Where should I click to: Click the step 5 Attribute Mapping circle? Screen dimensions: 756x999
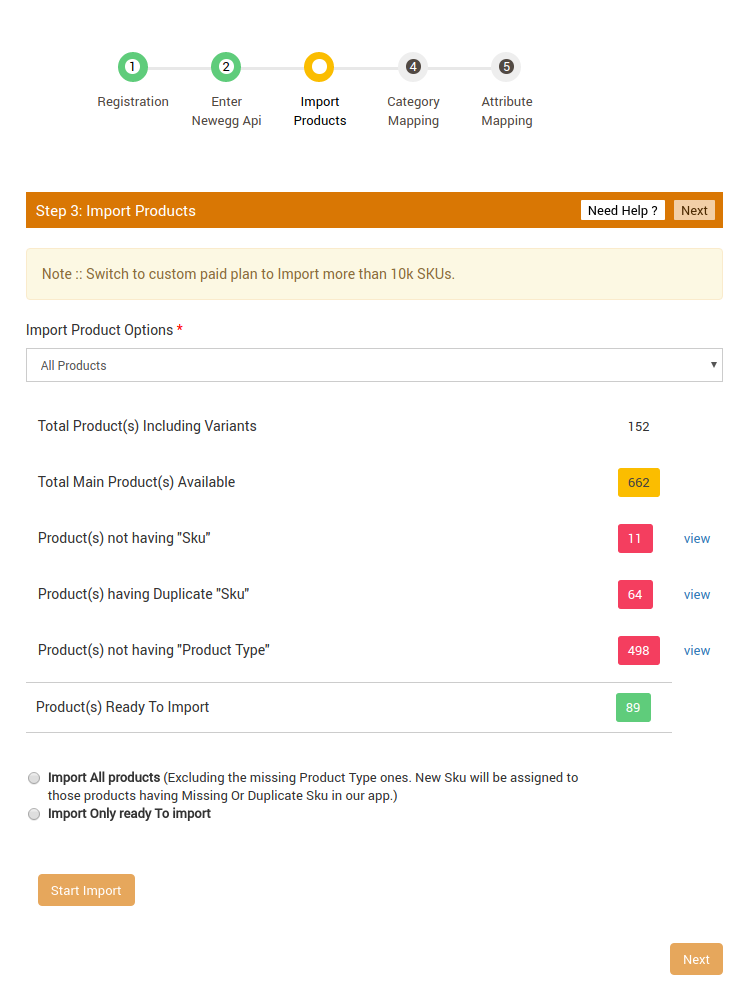click(x=506, y=68)
